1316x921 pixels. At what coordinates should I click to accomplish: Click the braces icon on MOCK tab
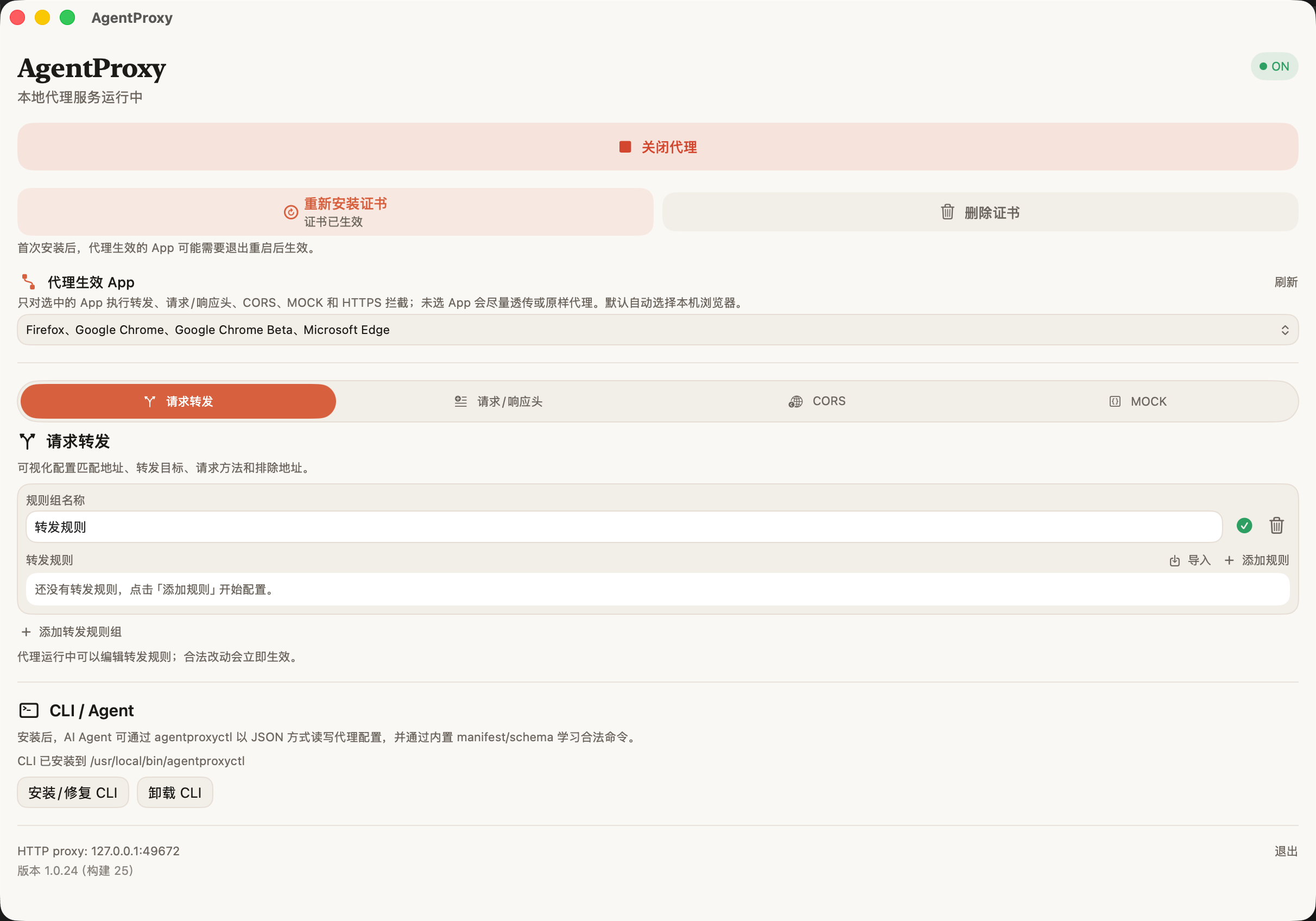click(x=1114, y=401)
